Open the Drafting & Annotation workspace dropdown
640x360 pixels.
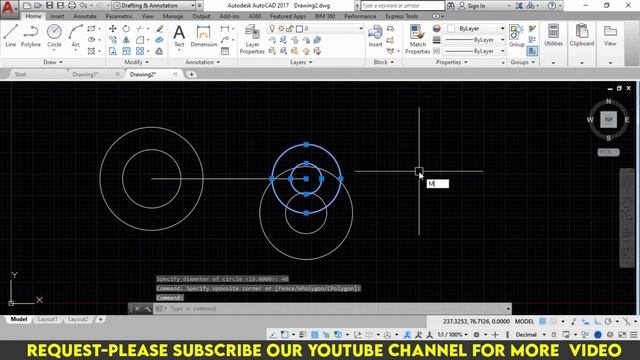point(154,6)
